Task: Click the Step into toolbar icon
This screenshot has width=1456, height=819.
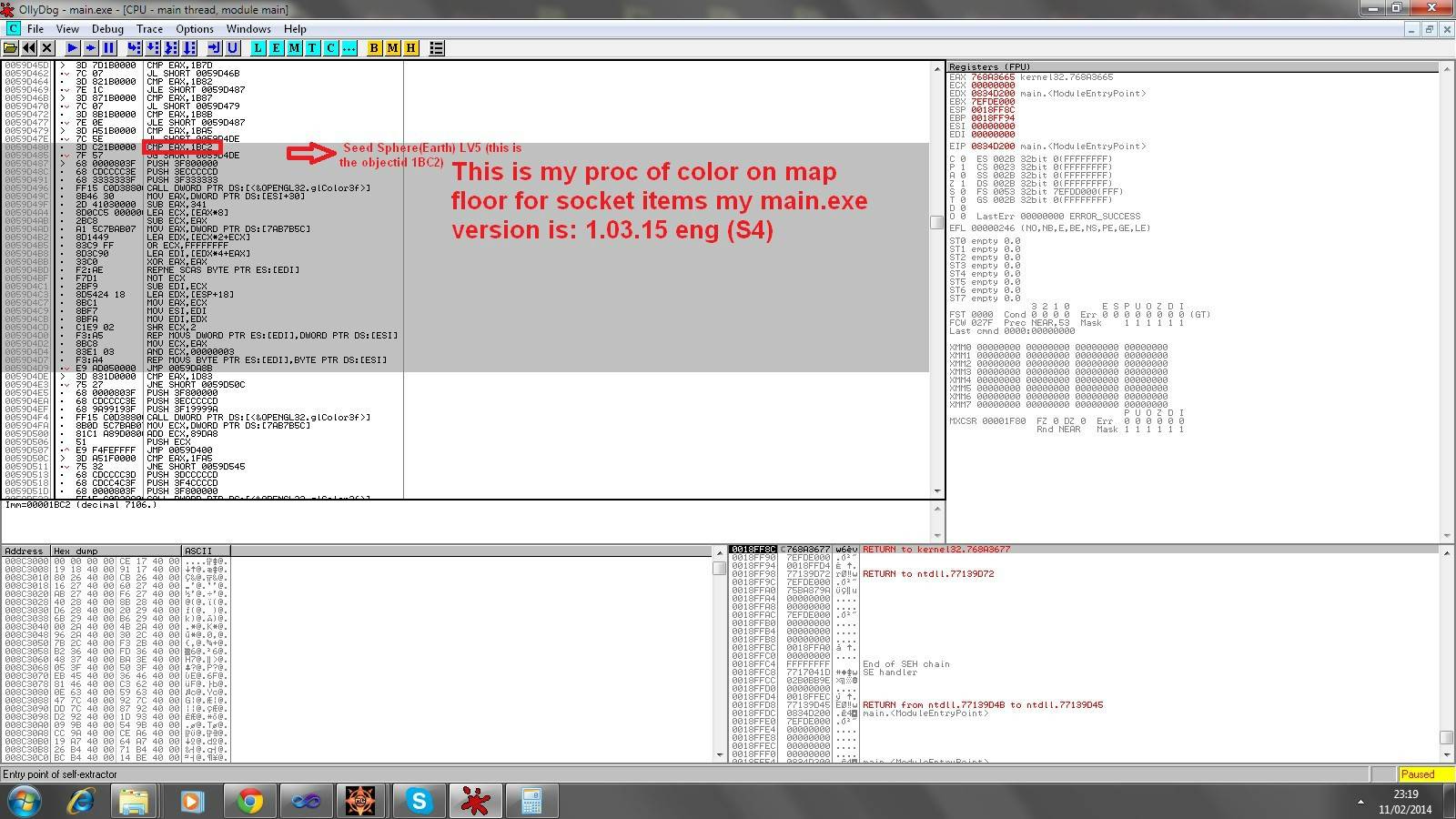Action: (x=135, y=47)
